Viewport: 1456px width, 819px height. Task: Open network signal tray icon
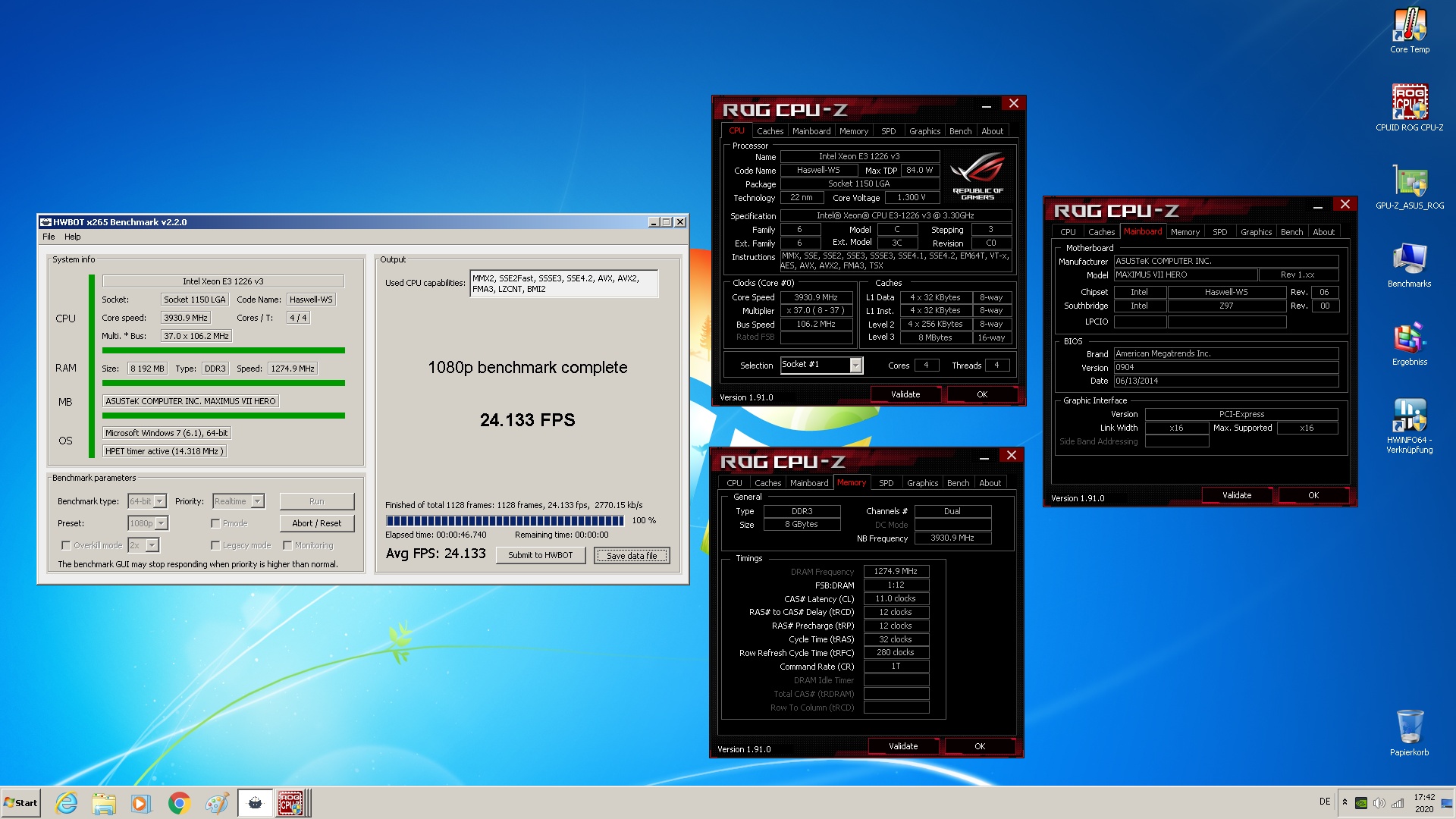pyautogui.click(x=1398, y=803)
